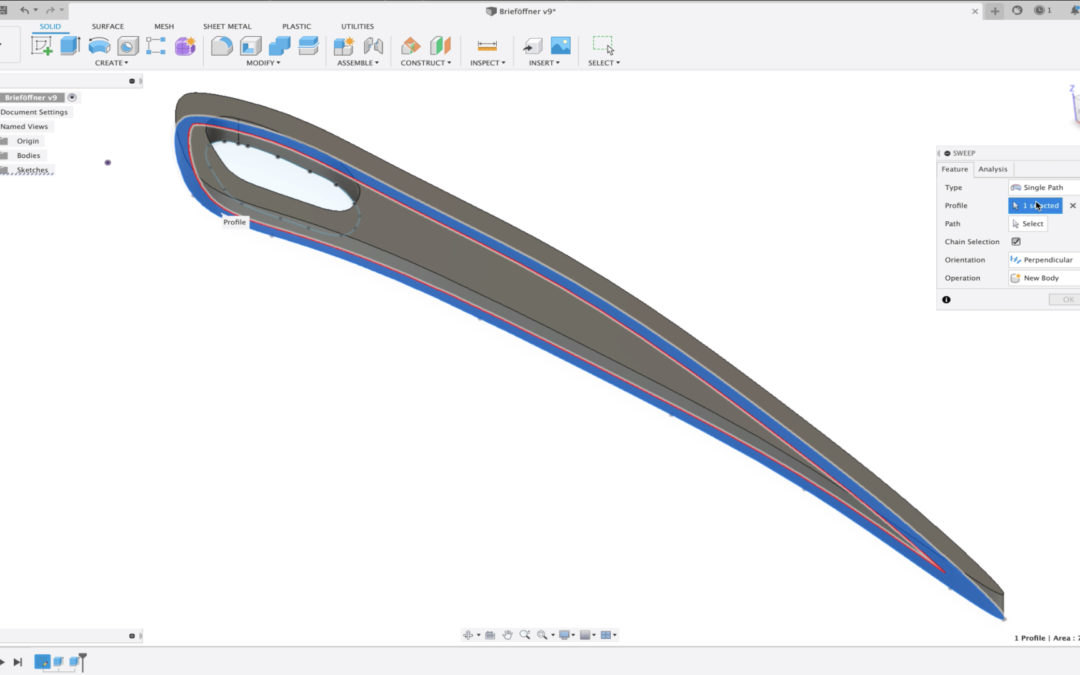Uncheck the Chain Selection checkbox

[x=1016, y=242]
